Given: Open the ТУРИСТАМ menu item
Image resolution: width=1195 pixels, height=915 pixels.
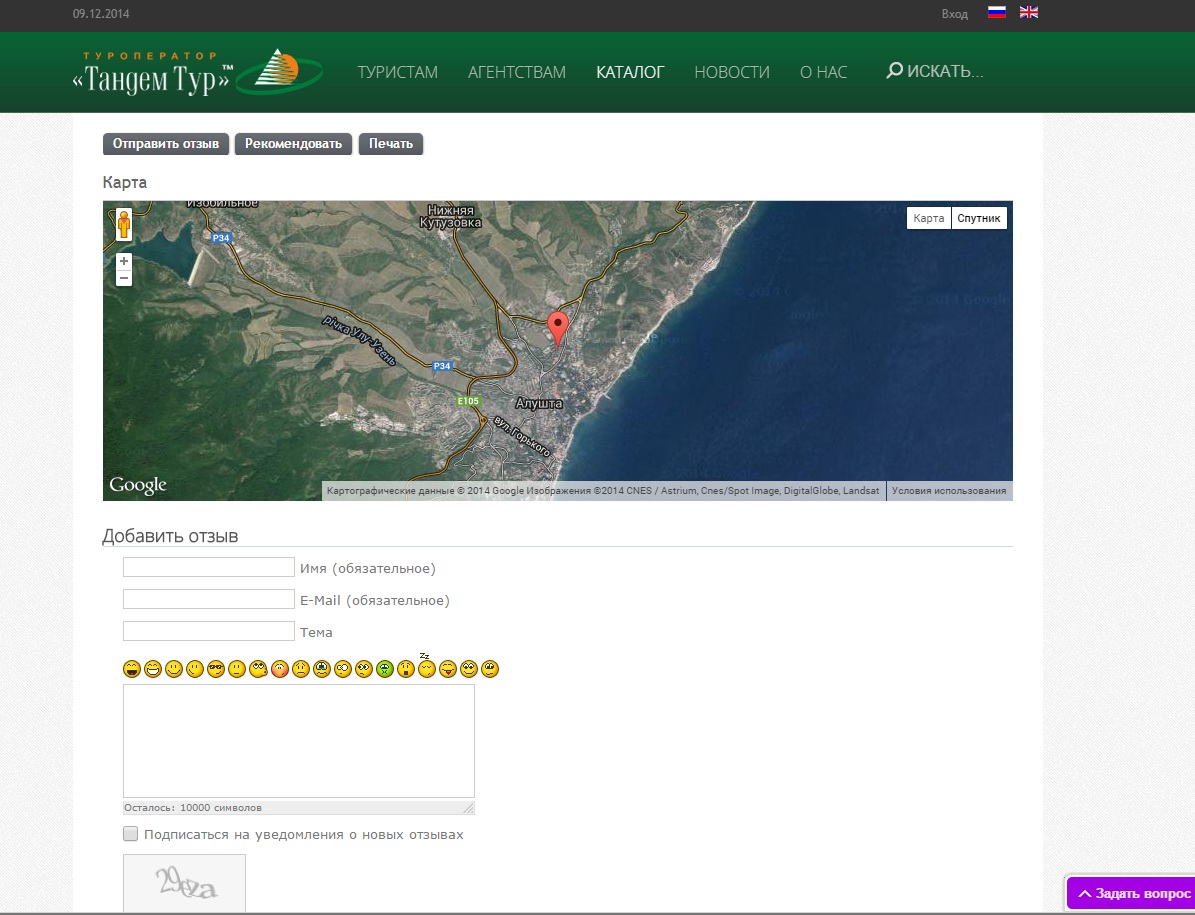Looking at the screenshot, I should click(398, 72).
